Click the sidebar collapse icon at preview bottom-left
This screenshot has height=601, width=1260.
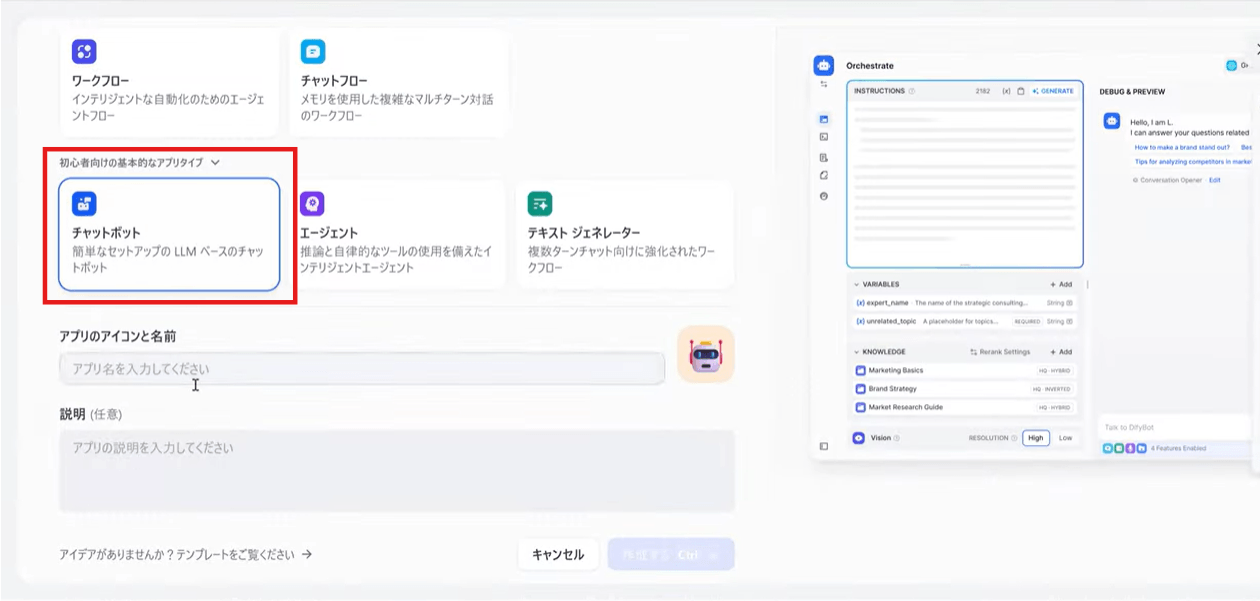[824, 446]
